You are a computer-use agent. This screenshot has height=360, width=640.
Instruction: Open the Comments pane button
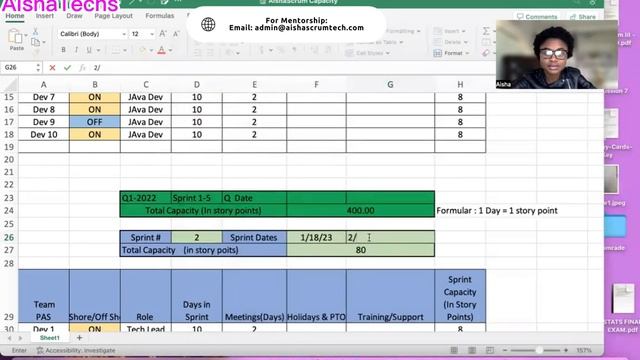pos(537,17)
